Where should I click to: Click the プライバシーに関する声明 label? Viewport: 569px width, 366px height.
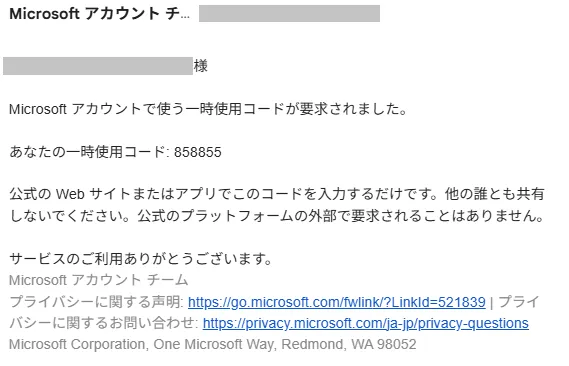coord(96,302)
